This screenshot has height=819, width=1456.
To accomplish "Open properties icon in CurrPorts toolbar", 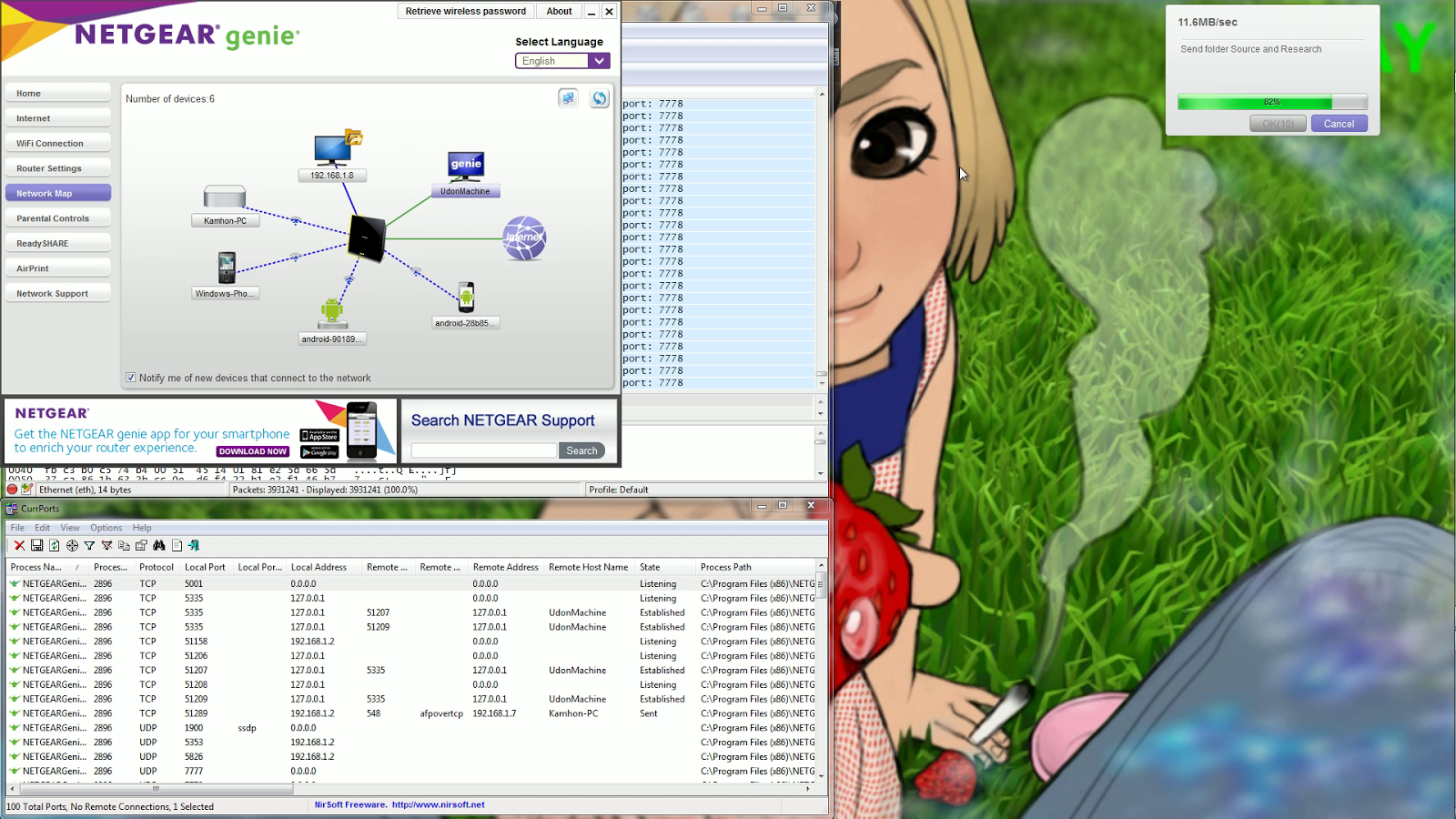I will (x=141, y=545).
